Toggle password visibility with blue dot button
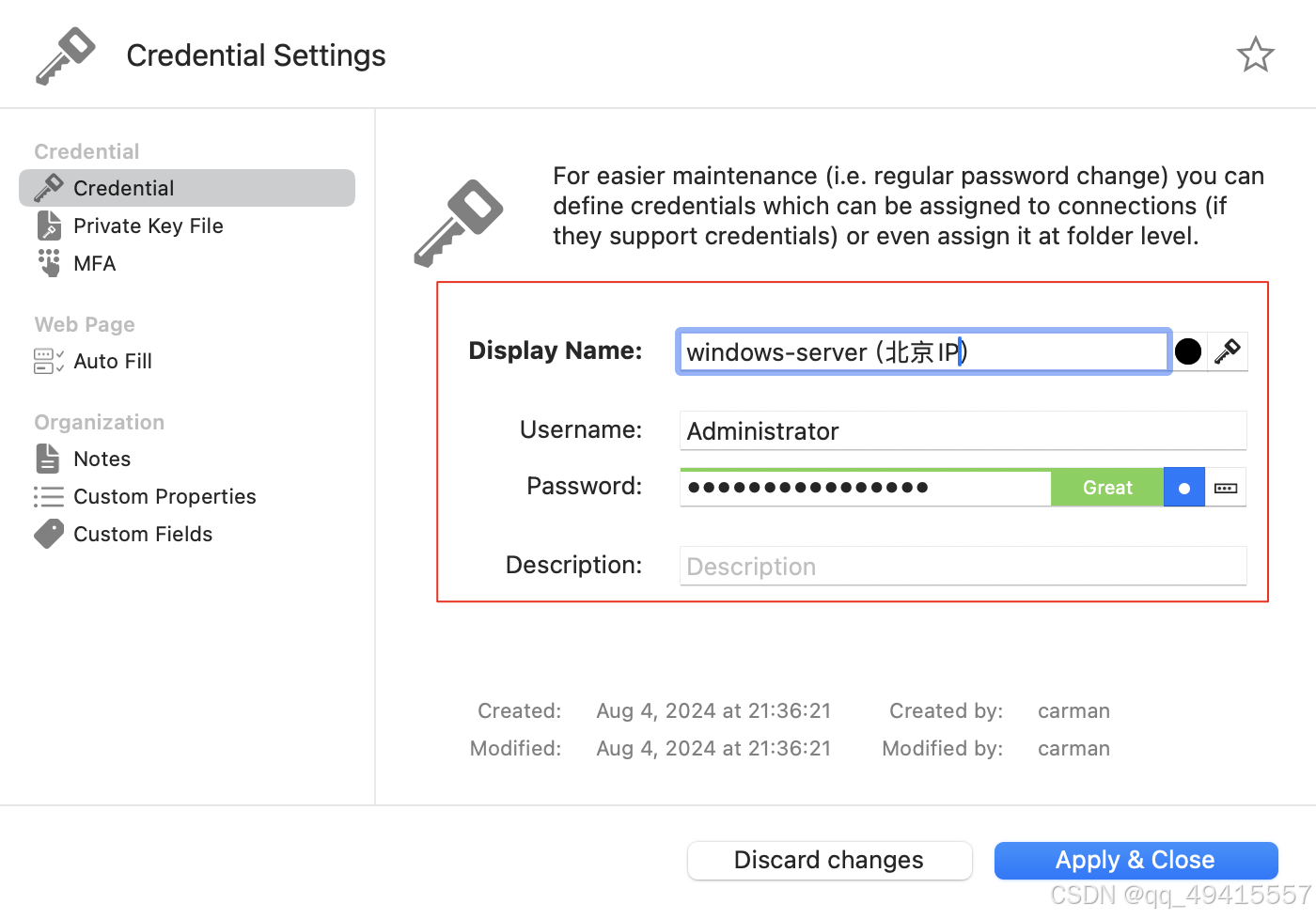This screenshot has width=1316, height=919. tap(1184, 488)
